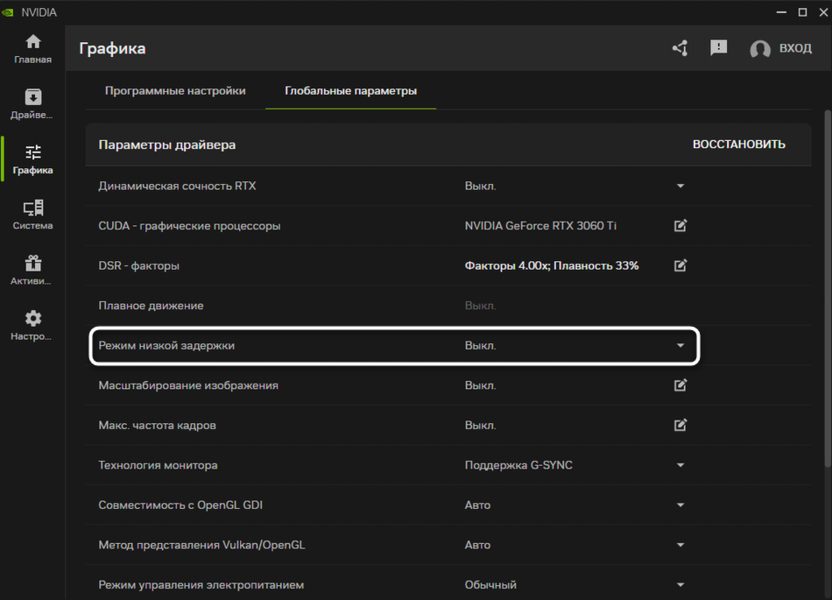832x600 pixels.
Task: Expand Динамическая сочность RTX dropdown
Action: 680,186
